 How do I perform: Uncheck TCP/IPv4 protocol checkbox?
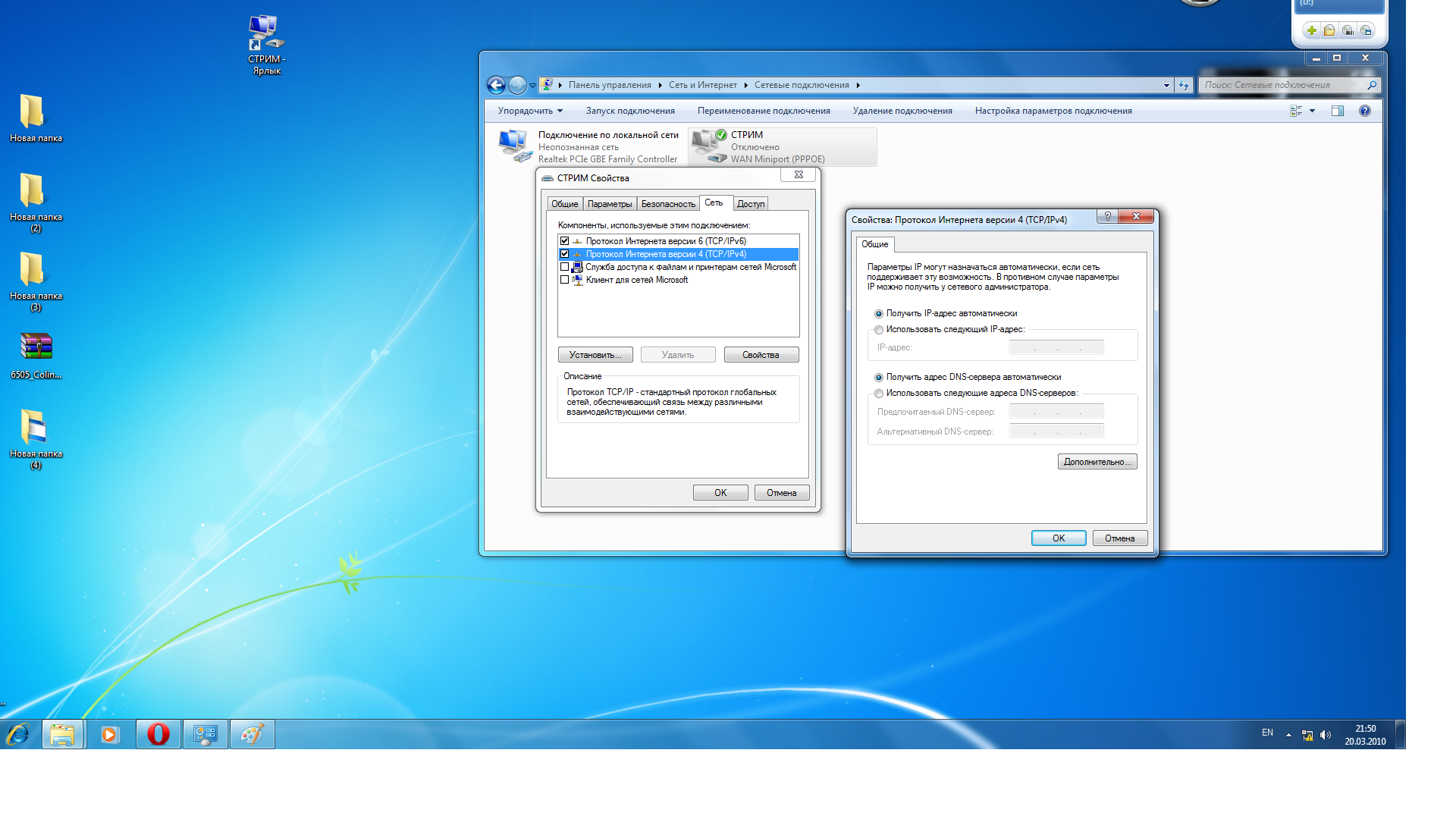564,254
